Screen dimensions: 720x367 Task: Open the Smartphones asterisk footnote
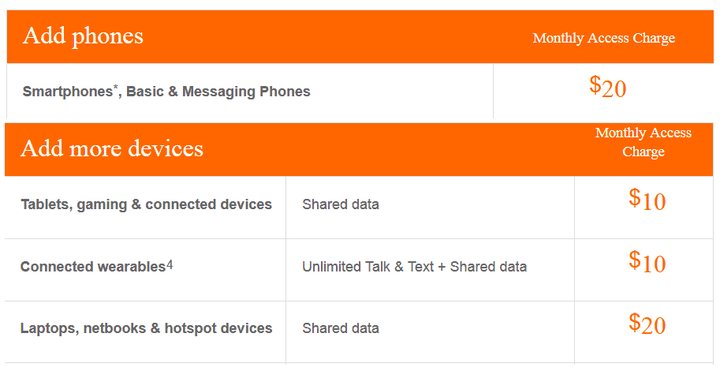(x=115, y=87)
